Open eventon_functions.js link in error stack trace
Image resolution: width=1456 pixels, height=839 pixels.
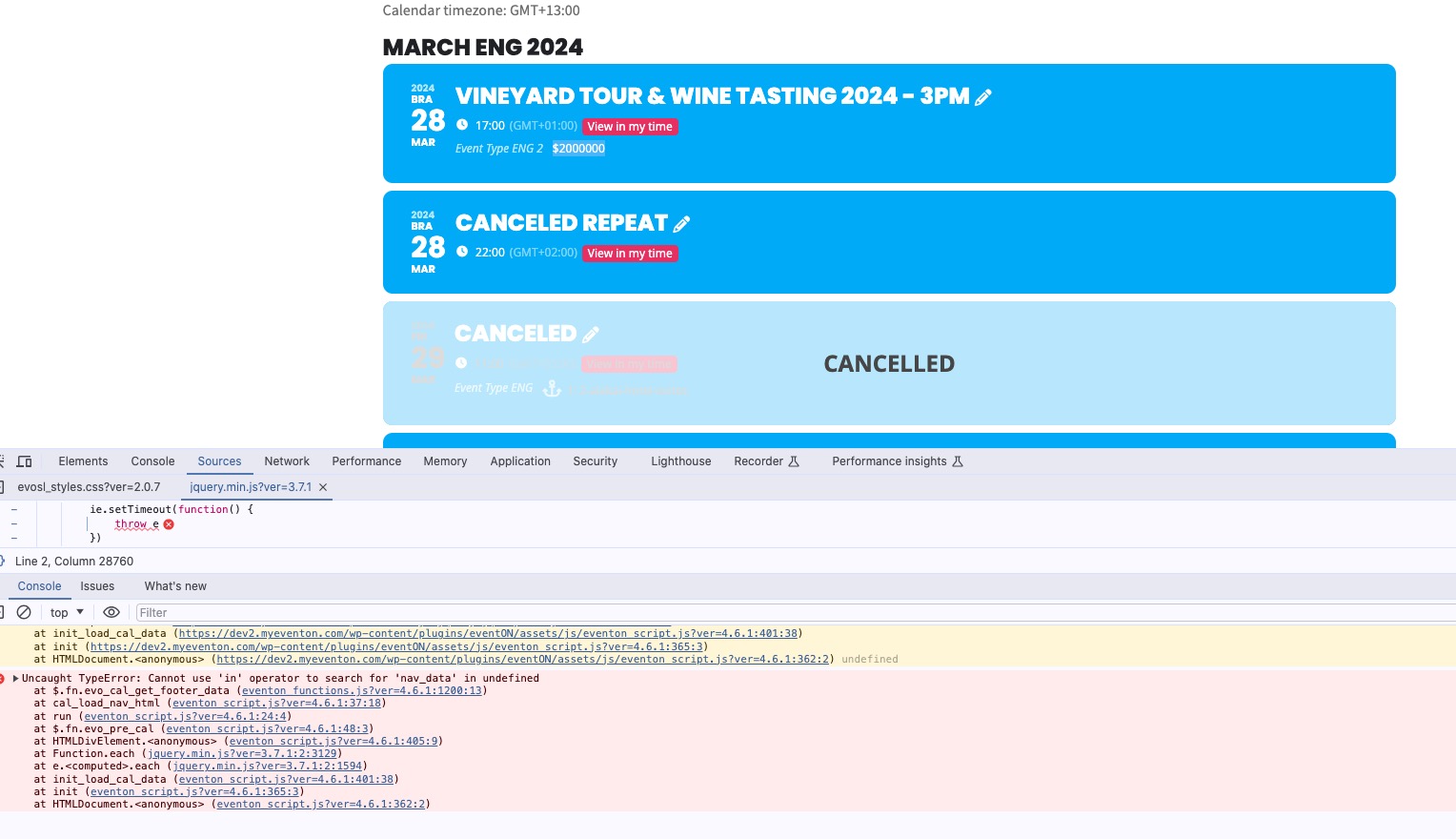click(361, 690)
